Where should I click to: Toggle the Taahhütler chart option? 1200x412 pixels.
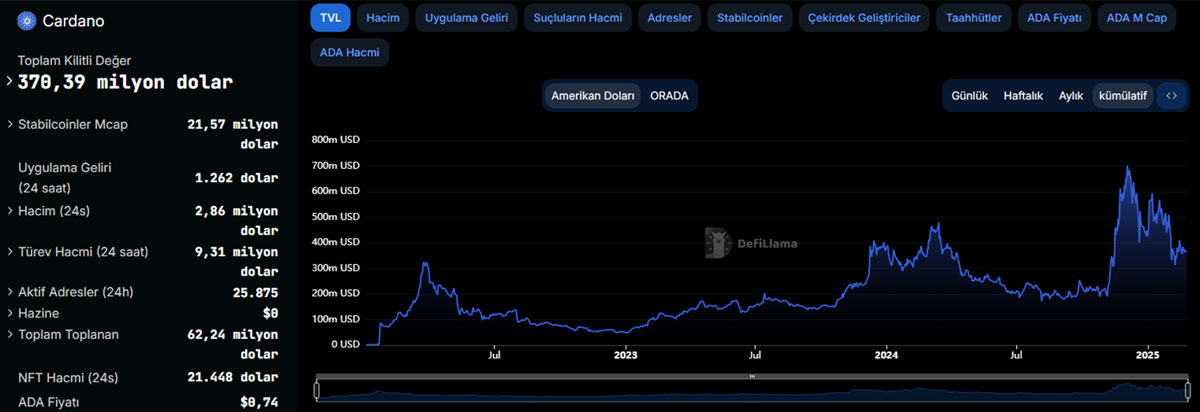pyautogui.click(x=973, y=18)
